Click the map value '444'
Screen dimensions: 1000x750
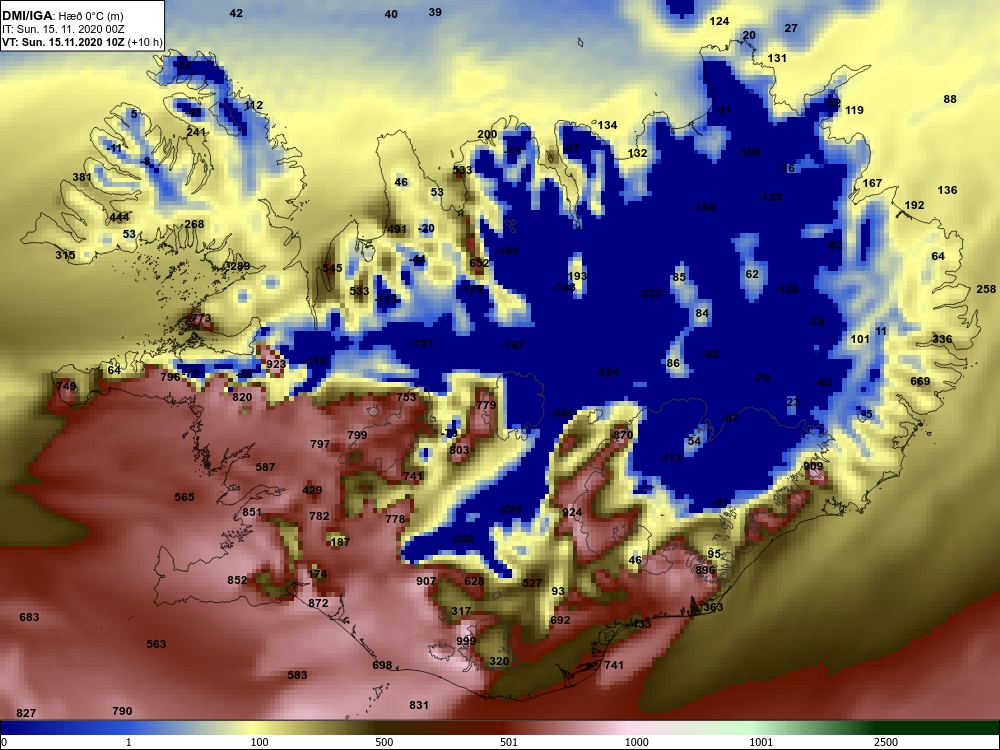click(x=119, y=218)
